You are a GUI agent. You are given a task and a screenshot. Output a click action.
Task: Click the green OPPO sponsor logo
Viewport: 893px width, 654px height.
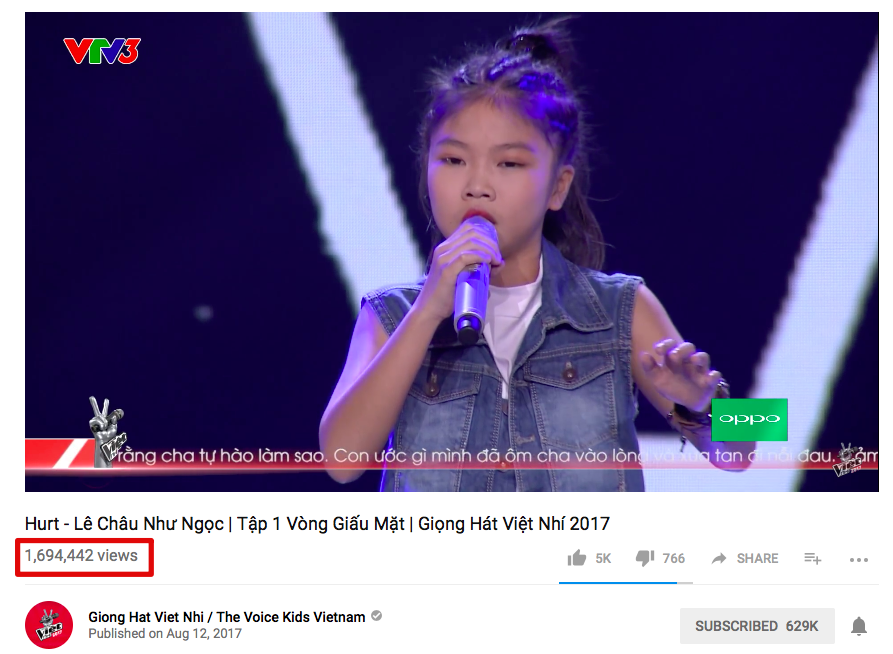749,420
